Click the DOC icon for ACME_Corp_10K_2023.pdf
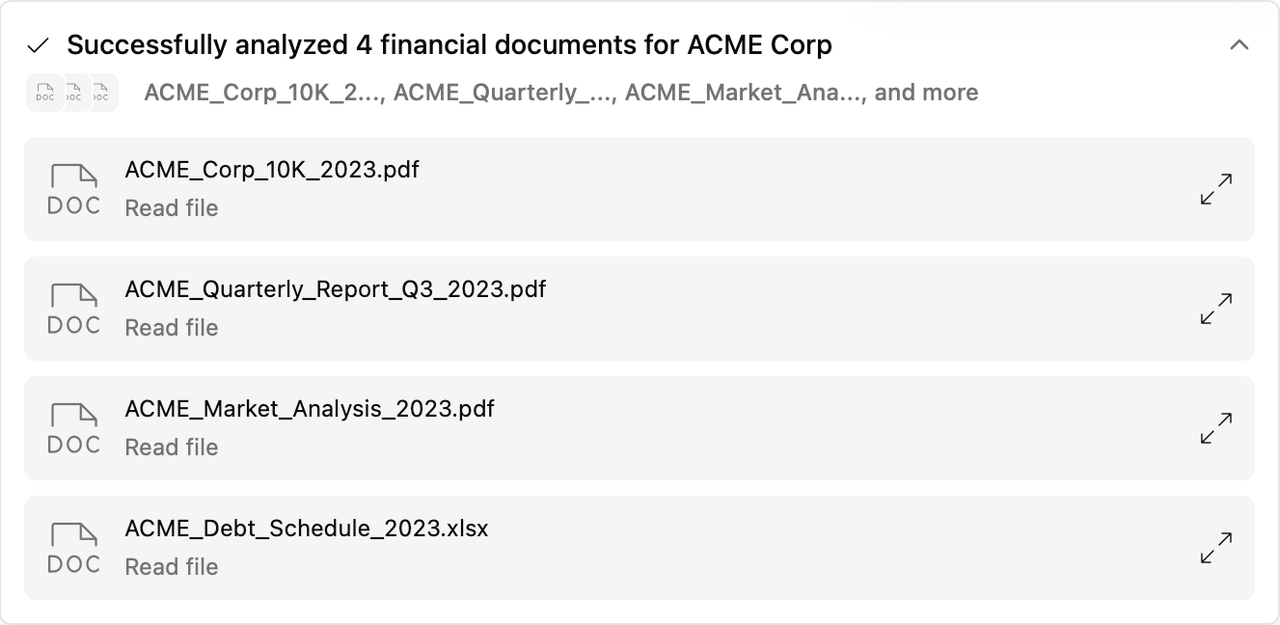This screenshot has width=1280, height=625. (74, 189)
